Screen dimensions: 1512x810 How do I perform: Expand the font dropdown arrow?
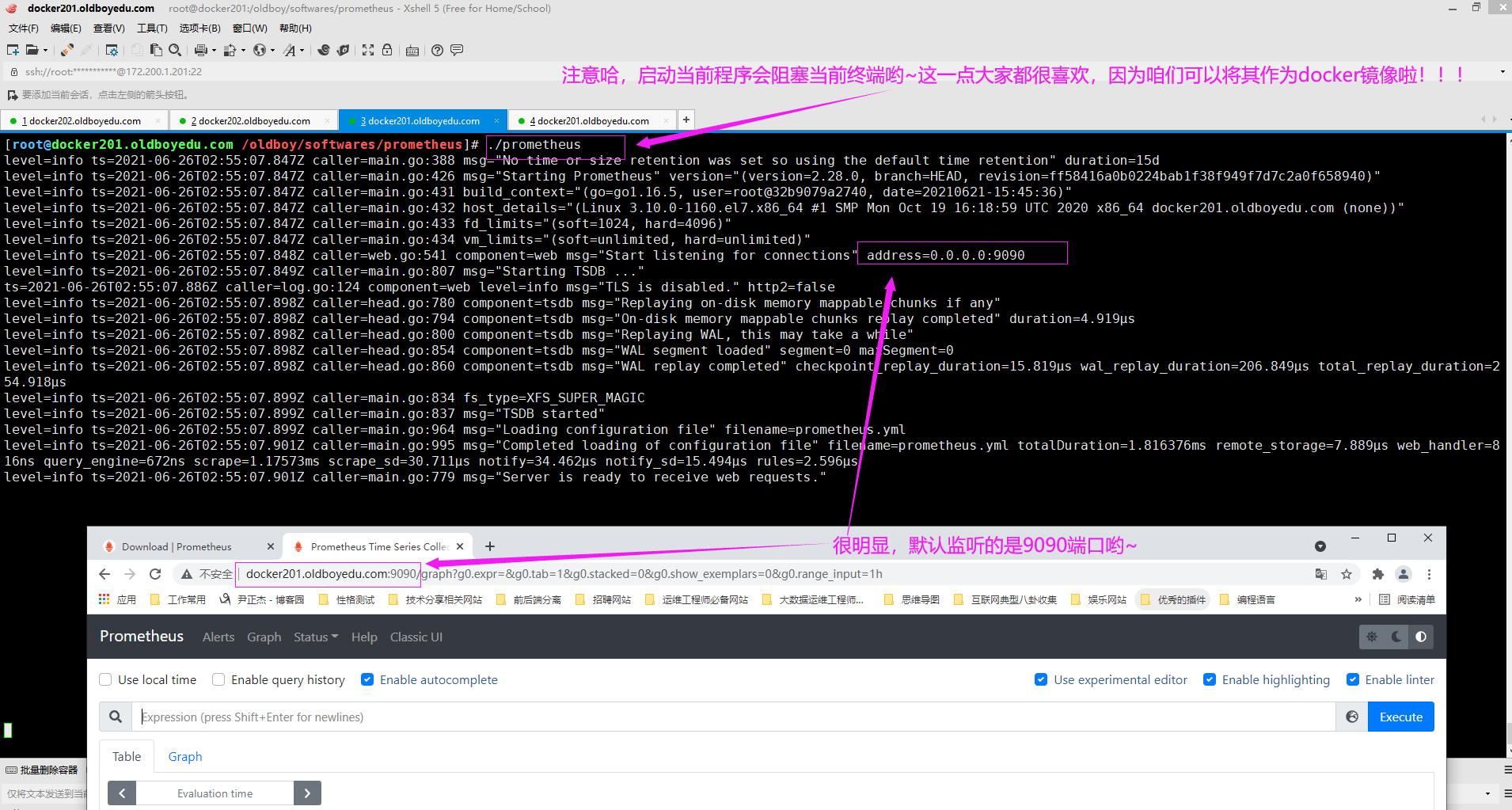[302, 50]
